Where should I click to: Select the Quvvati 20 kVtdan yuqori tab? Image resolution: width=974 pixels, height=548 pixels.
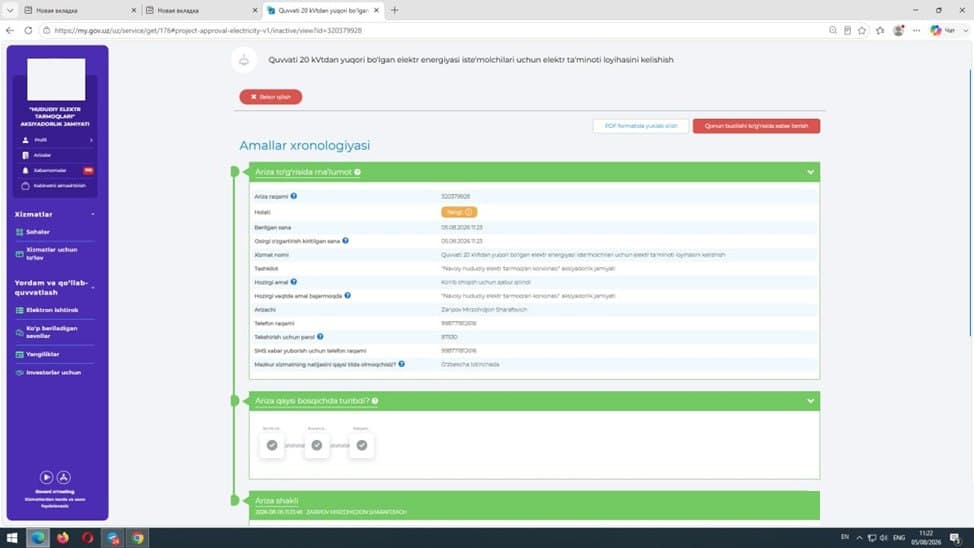324,11
